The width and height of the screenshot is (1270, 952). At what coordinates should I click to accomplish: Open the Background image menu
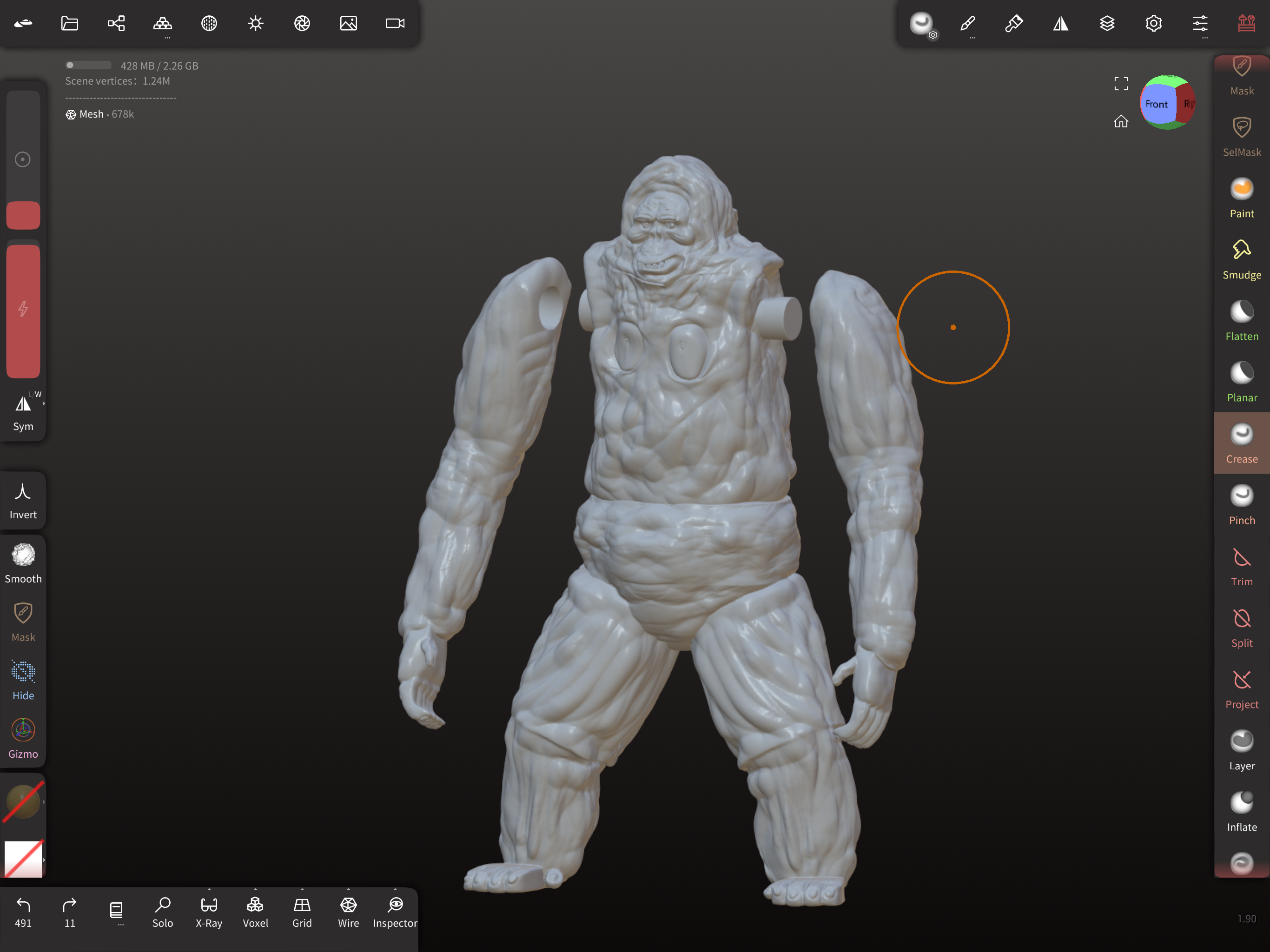(349, 24)
